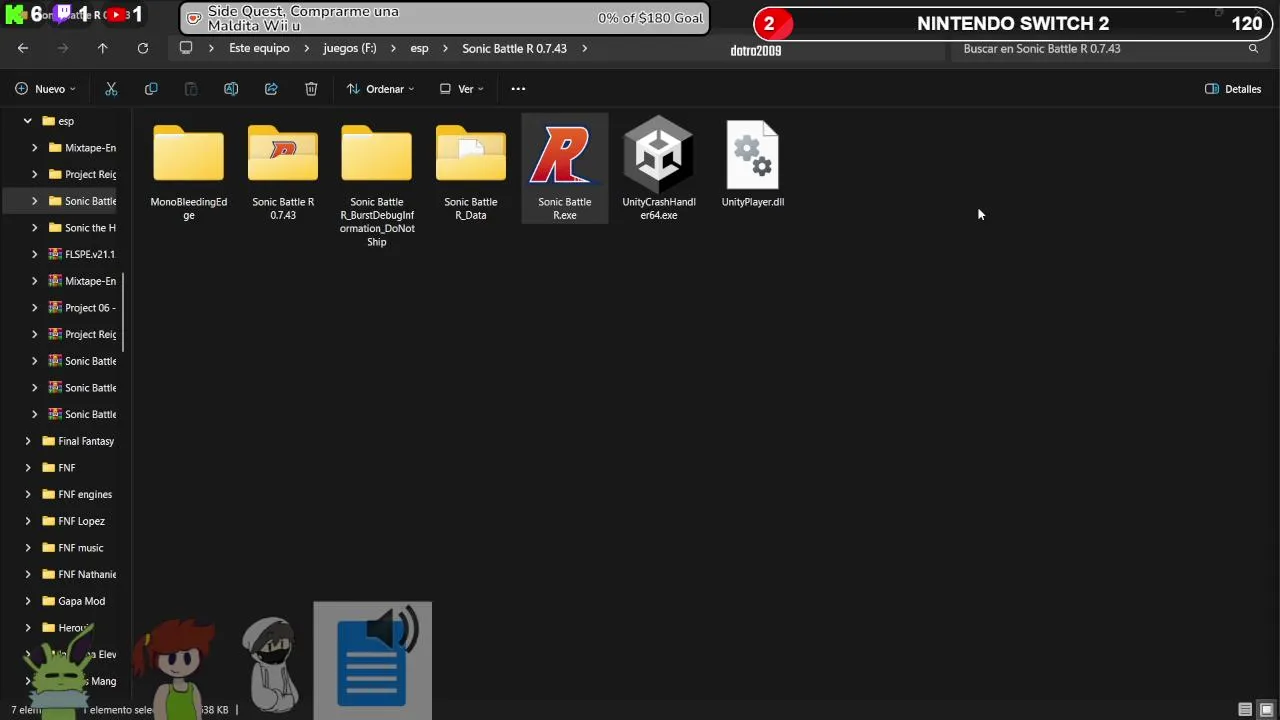Expand the FNF engines folder chevron
This screenshot has width=1280, height=720.
point(28,494)
